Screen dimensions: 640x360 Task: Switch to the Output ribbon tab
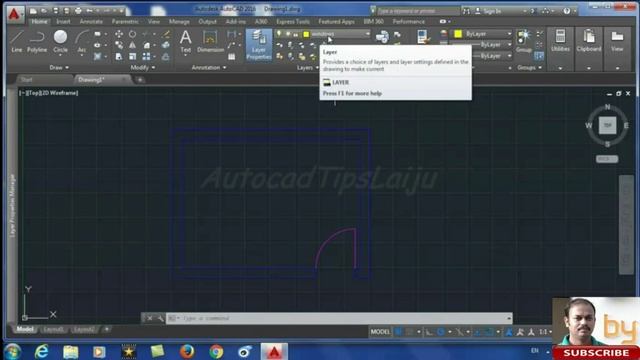[207, 21]
